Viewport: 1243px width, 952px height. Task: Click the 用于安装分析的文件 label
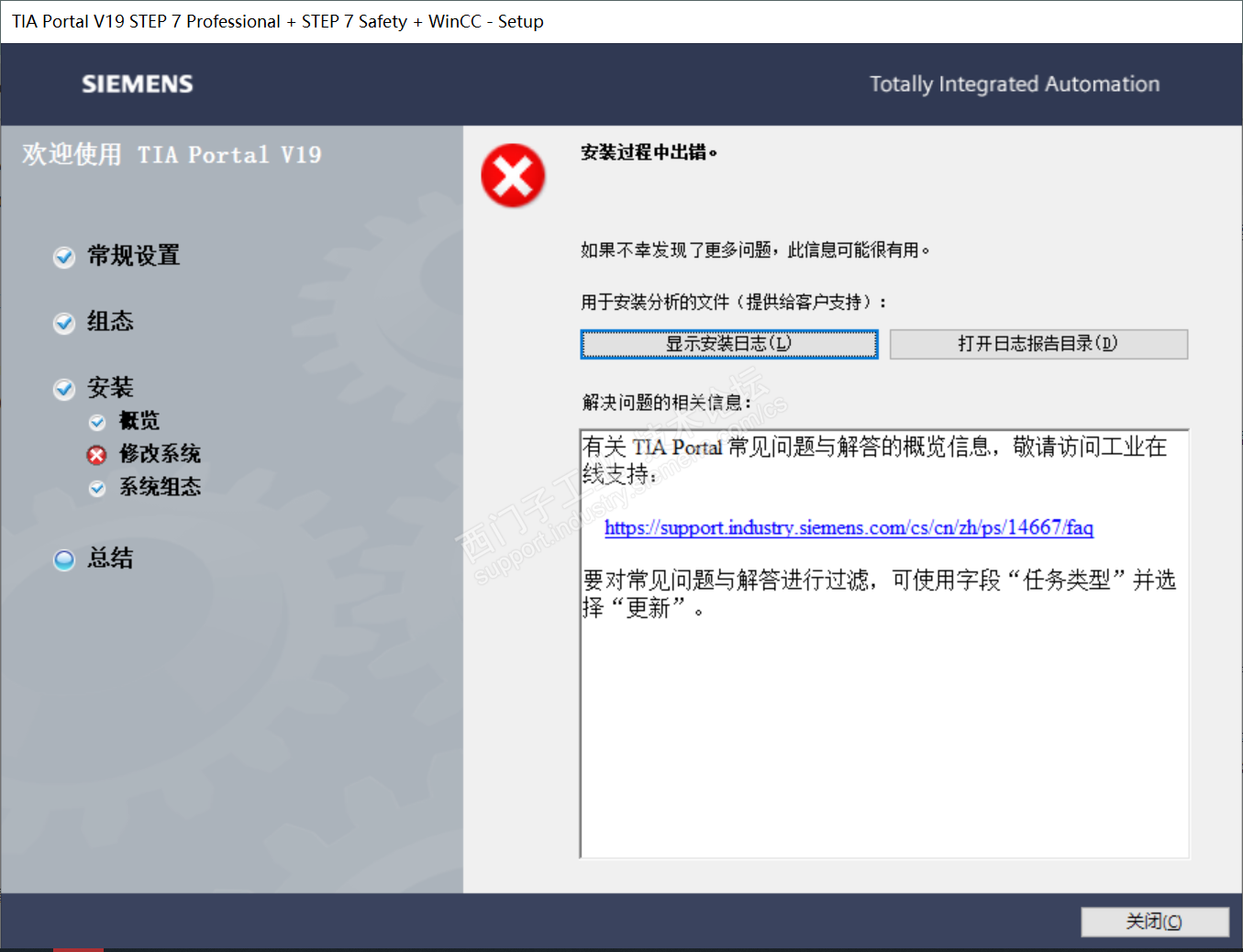[x=734, y=303]
